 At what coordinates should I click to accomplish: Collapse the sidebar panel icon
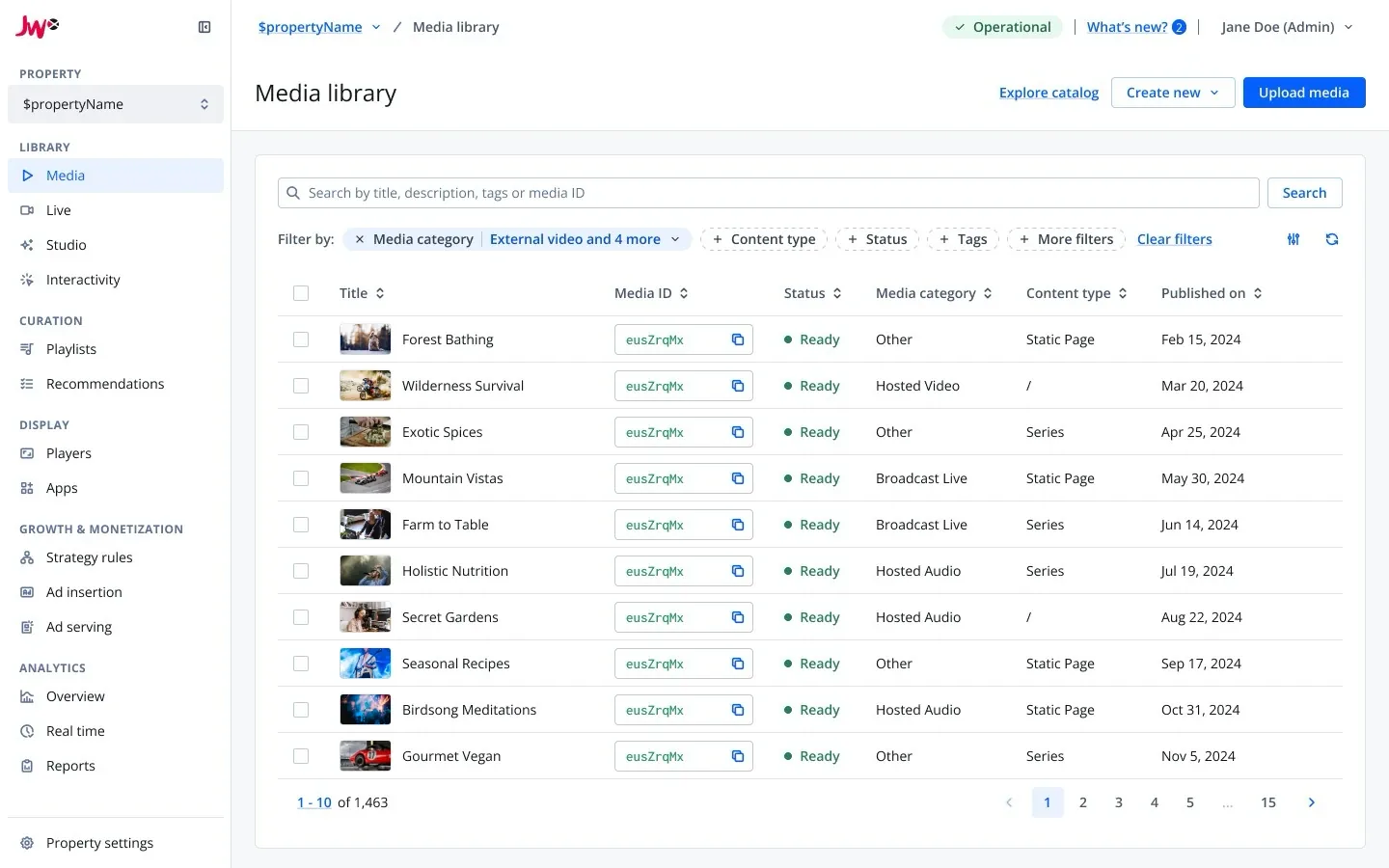pyautogui.click(x=204, y=27)
